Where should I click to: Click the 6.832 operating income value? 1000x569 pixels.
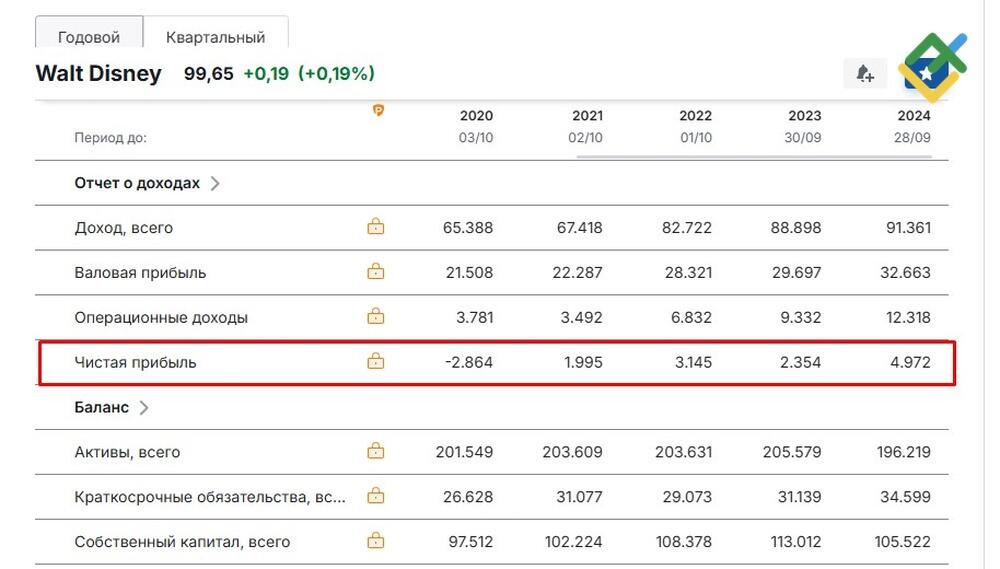click(x=691, y=317)
